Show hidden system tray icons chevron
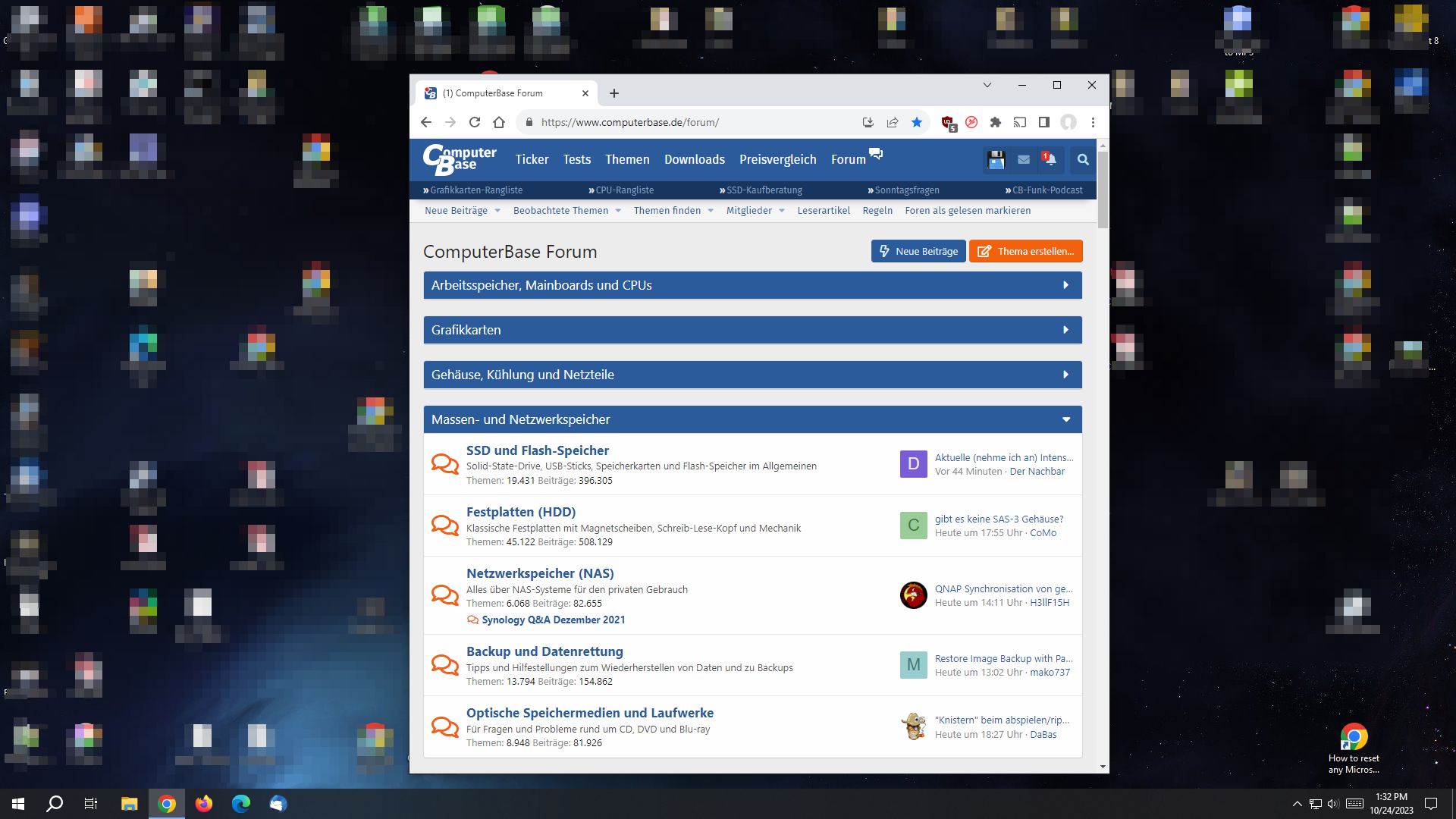This screenshot has height=819, width=1456. pos(1297,804)
